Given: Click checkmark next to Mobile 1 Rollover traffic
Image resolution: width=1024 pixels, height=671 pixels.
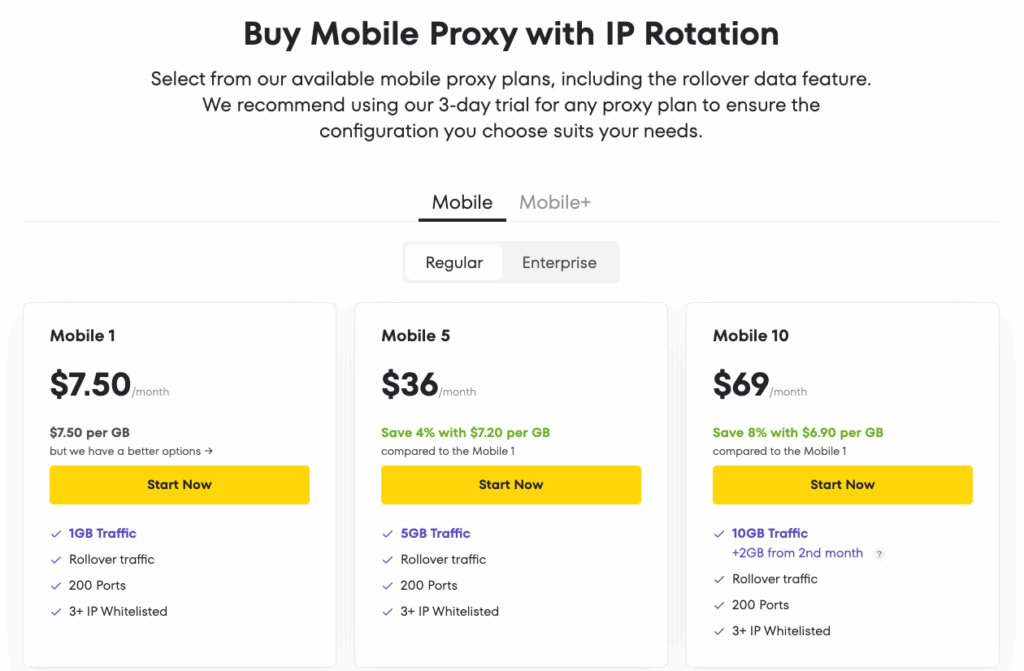Looking at the screenshot, I should (x=56, y=560).
